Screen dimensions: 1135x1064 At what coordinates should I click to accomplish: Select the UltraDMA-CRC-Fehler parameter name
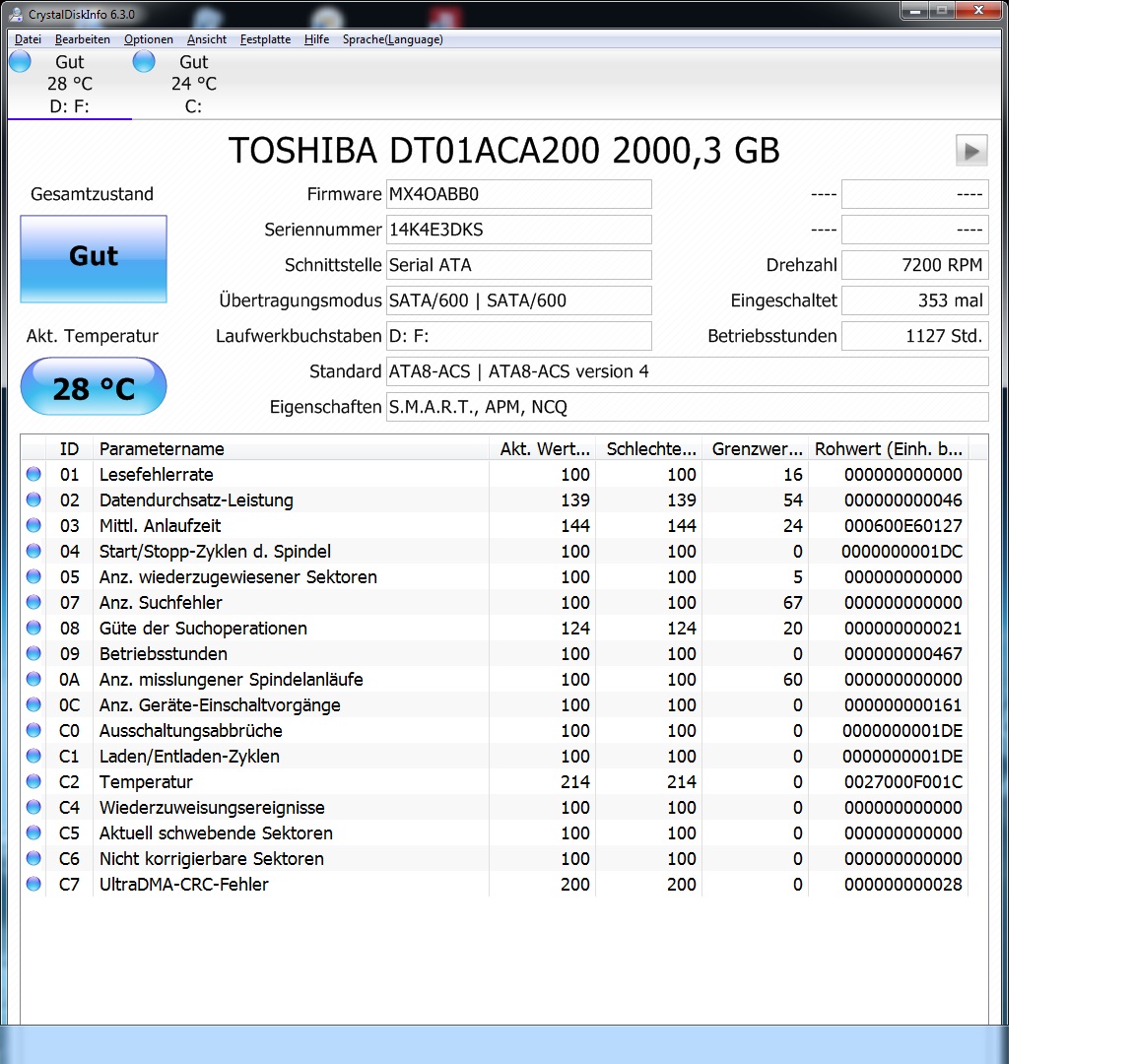click(x=184, y=884)
